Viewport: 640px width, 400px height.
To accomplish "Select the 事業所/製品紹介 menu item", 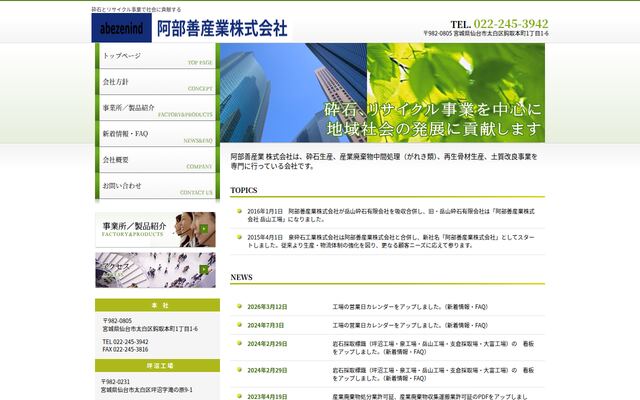I will pos(158,108).
